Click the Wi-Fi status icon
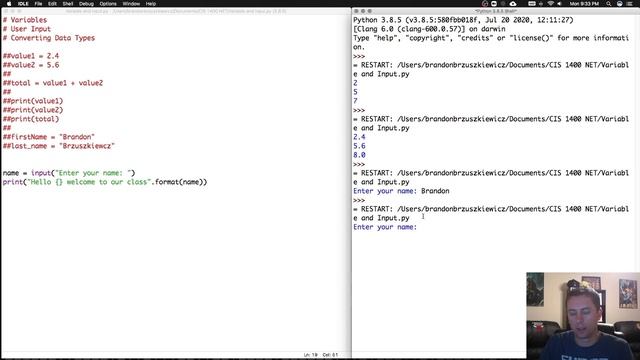Screen dimensions: 640x360 551,4
